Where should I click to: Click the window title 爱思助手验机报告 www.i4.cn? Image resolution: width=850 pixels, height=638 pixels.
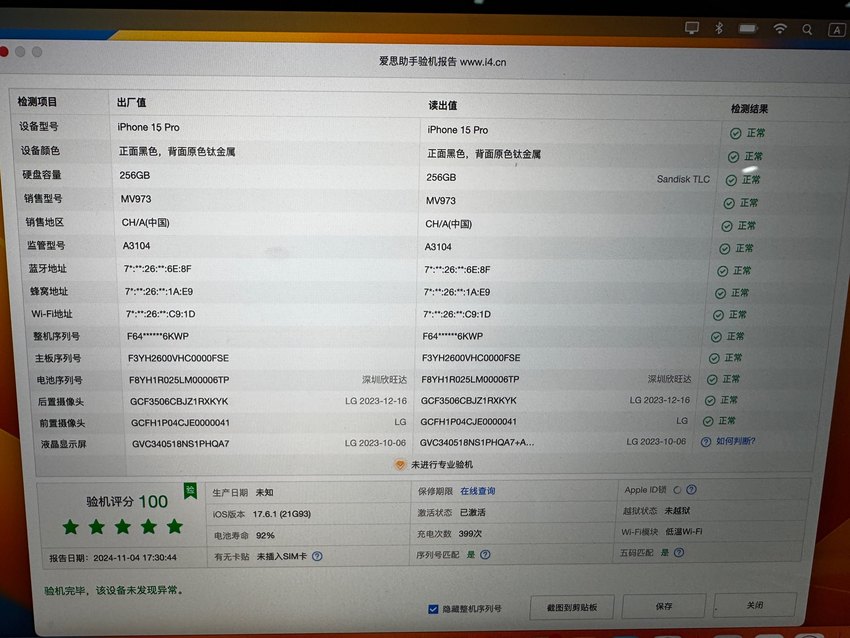coord(442,62)
